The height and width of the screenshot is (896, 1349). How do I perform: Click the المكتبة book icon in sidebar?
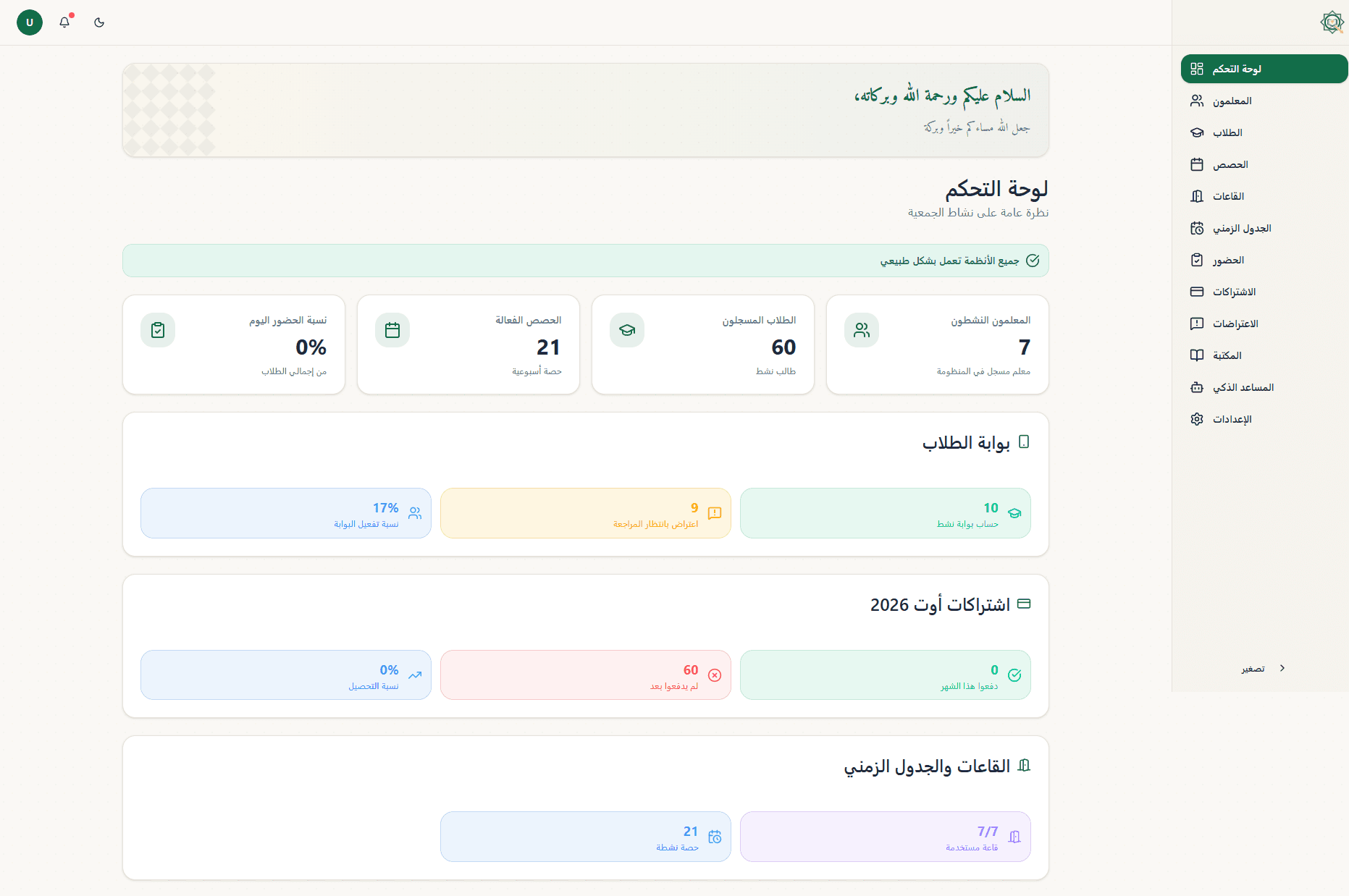(x=1197, y=355)
